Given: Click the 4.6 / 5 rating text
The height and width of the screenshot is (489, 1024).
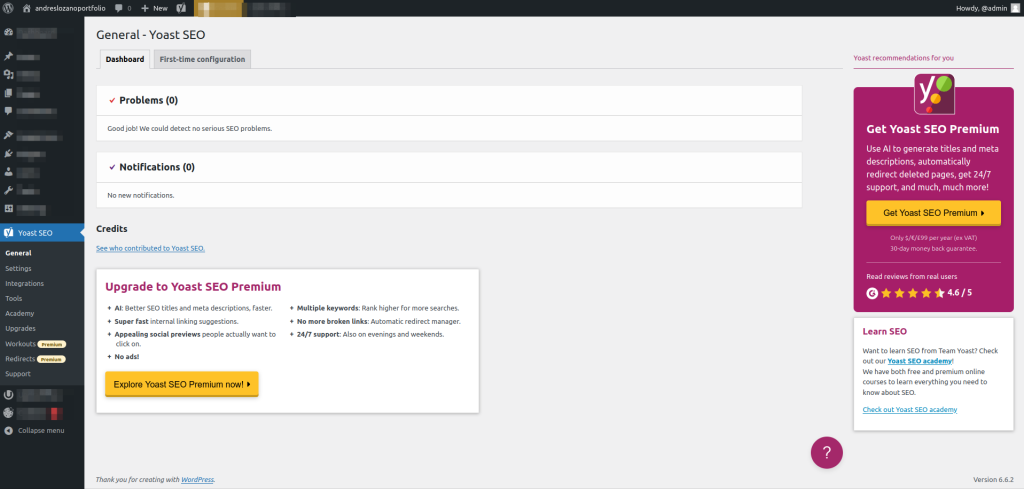Looking at the screenshot, I should click(x=959, y=292).
